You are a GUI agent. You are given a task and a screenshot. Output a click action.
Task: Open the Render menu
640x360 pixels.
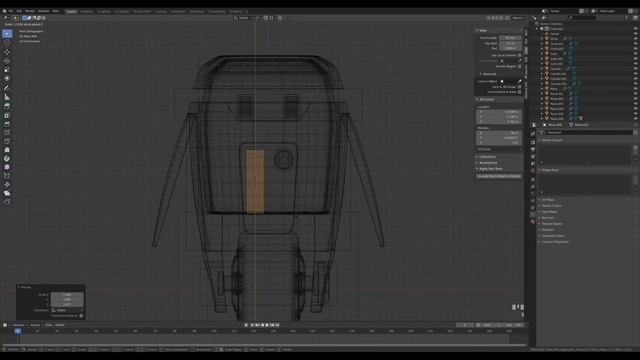30,11
